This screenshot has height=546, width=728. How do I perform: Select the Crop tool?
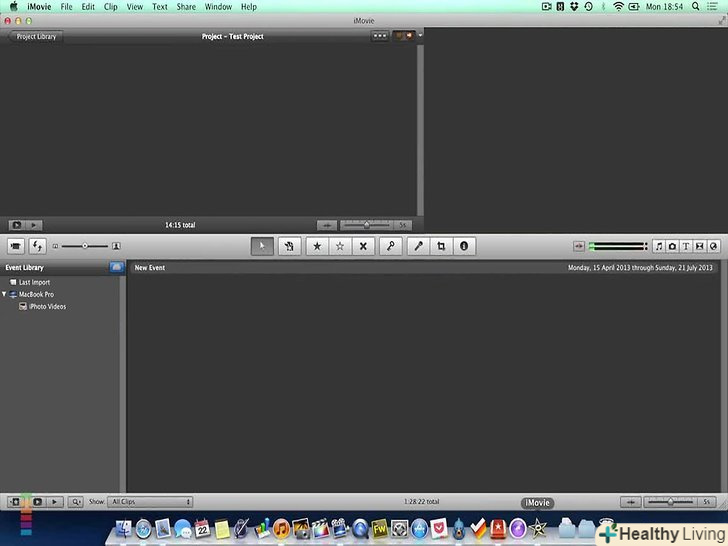pos(441,246)
